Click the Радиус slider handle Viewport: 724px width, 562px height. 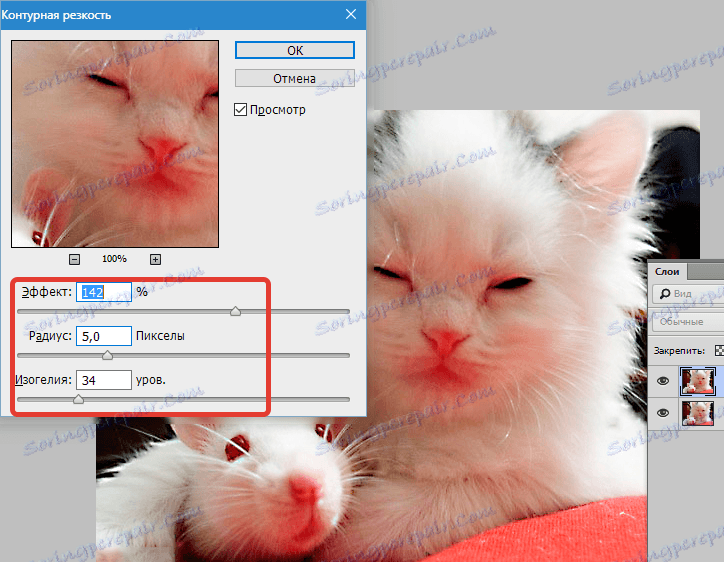tap(107, 355)
